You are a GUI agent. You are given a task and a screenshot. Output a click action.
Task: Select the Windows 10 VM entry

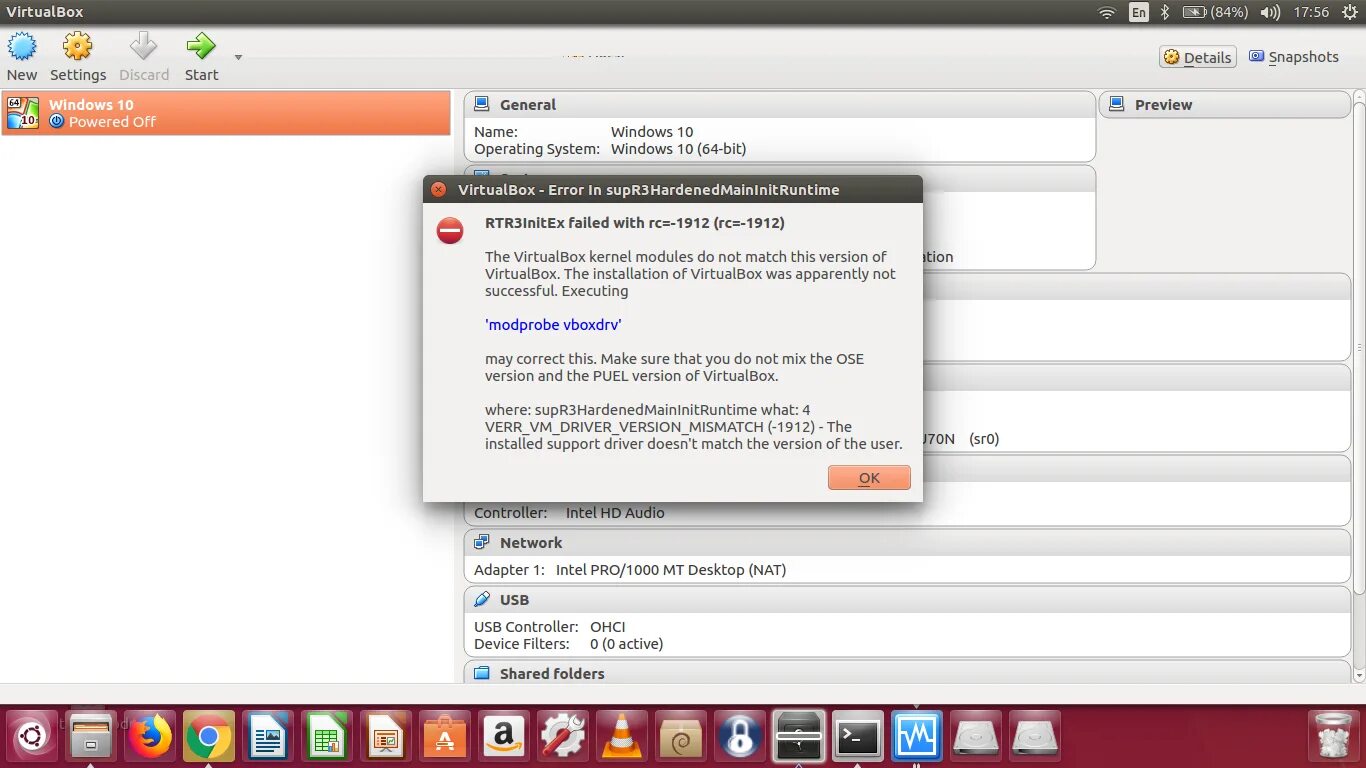[226, 113]
